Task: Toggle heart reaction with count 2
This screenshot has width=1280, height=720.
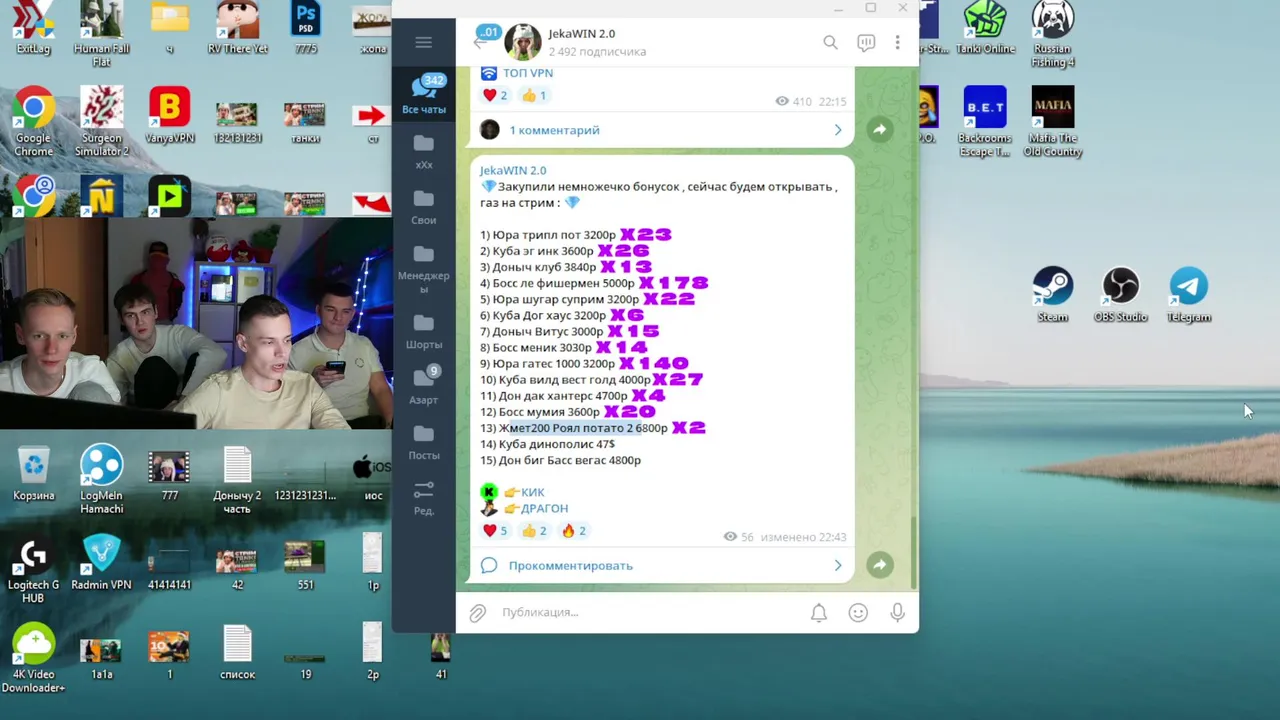Action: click(x=495, y=95)
